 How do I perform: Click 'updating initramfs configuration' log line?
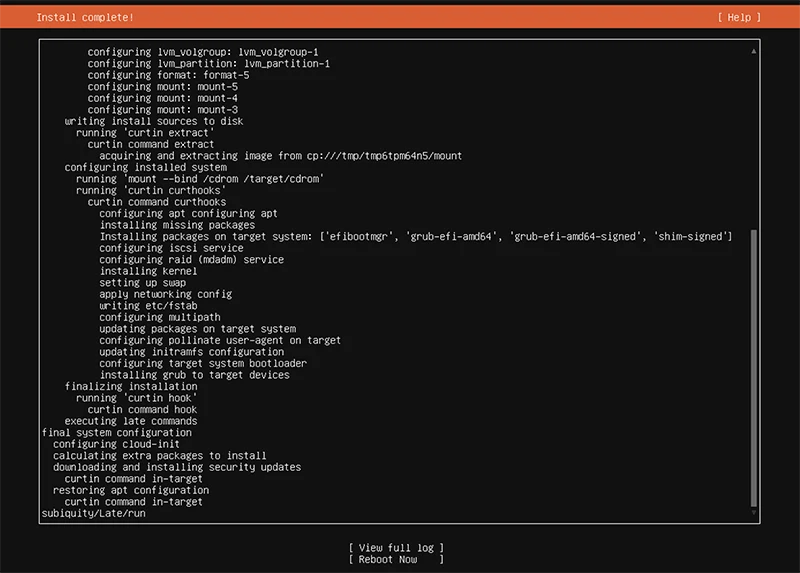(x=191, y=352)
